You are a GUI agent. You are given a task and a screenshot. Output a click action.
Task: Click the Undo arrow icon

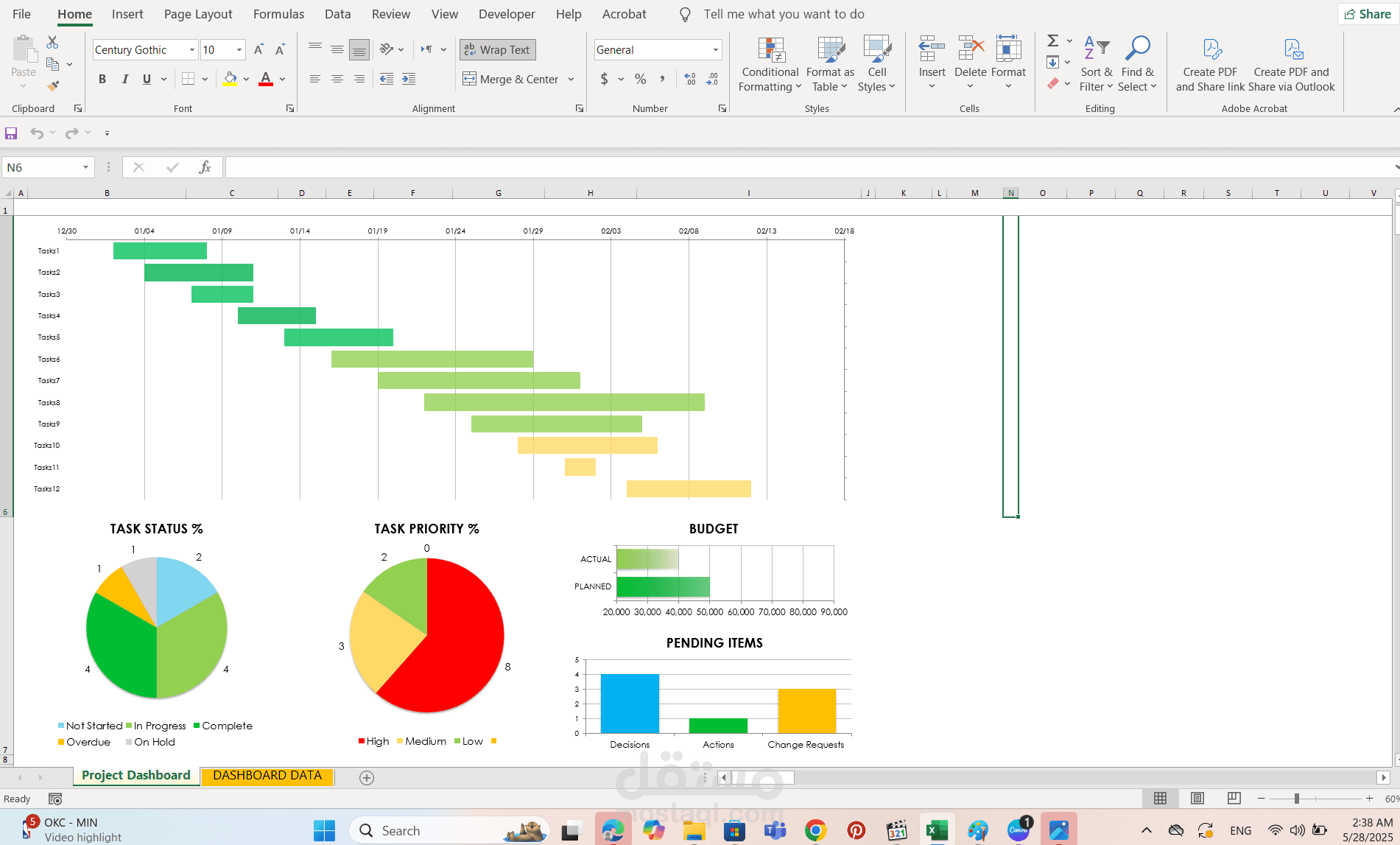point(36,133)
